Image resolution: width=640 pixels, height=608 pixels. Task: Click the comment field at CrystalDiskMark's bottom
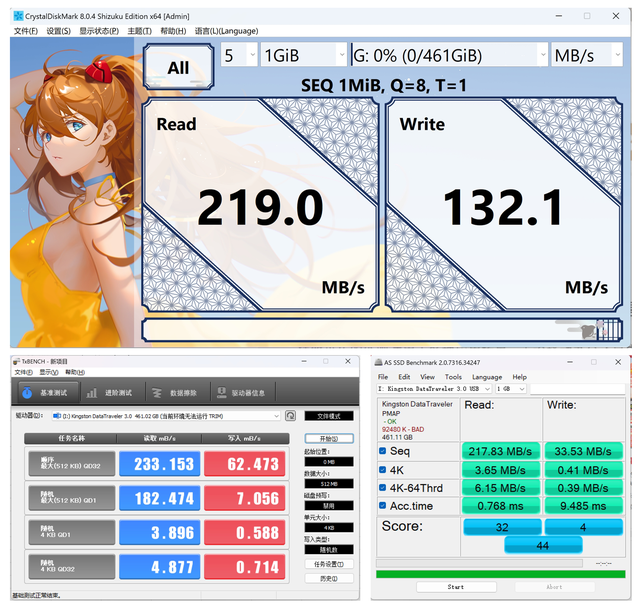tap(382, 330)
